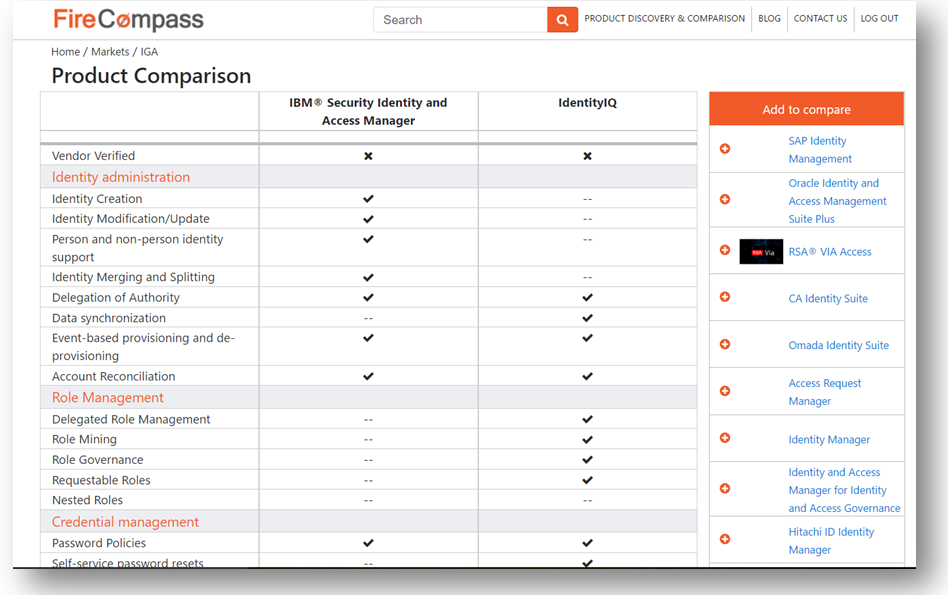Viewport: 948px width, 595px height.
Task: Click IdentityIQ checkmark for Role Mining
Action: pyautogui.click(x=587, y=440)
